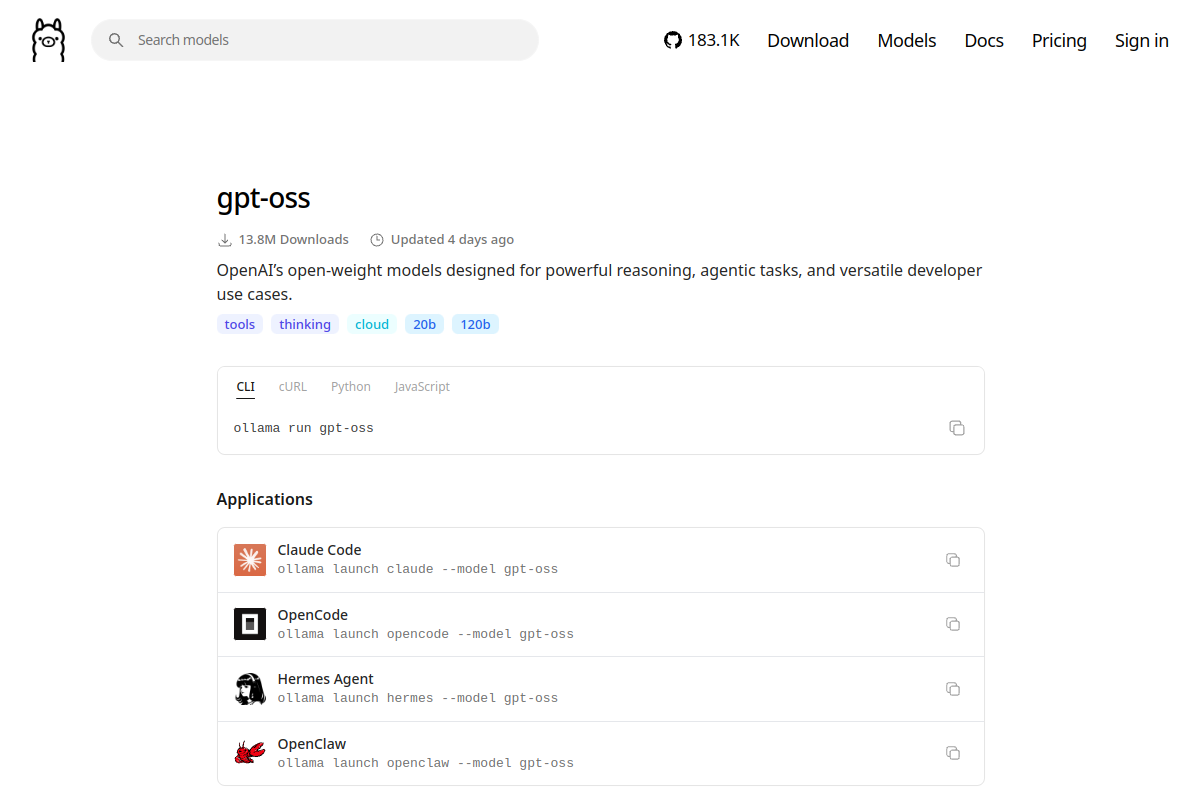Select the cloud tag
The height and width of the screenshot is (800, 1200).
[x=372, y=324]
